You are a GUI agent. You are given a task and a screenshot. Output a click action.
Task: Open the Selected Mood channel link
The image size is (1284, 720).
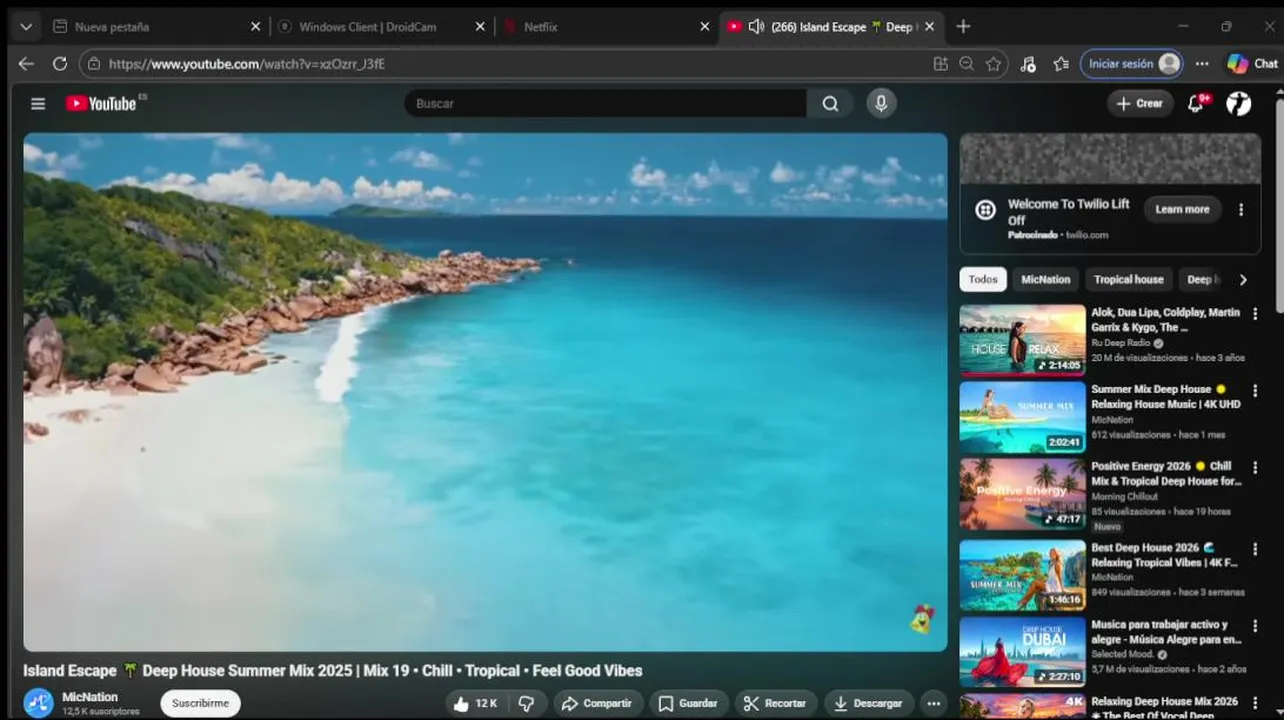click(1124, 654)
